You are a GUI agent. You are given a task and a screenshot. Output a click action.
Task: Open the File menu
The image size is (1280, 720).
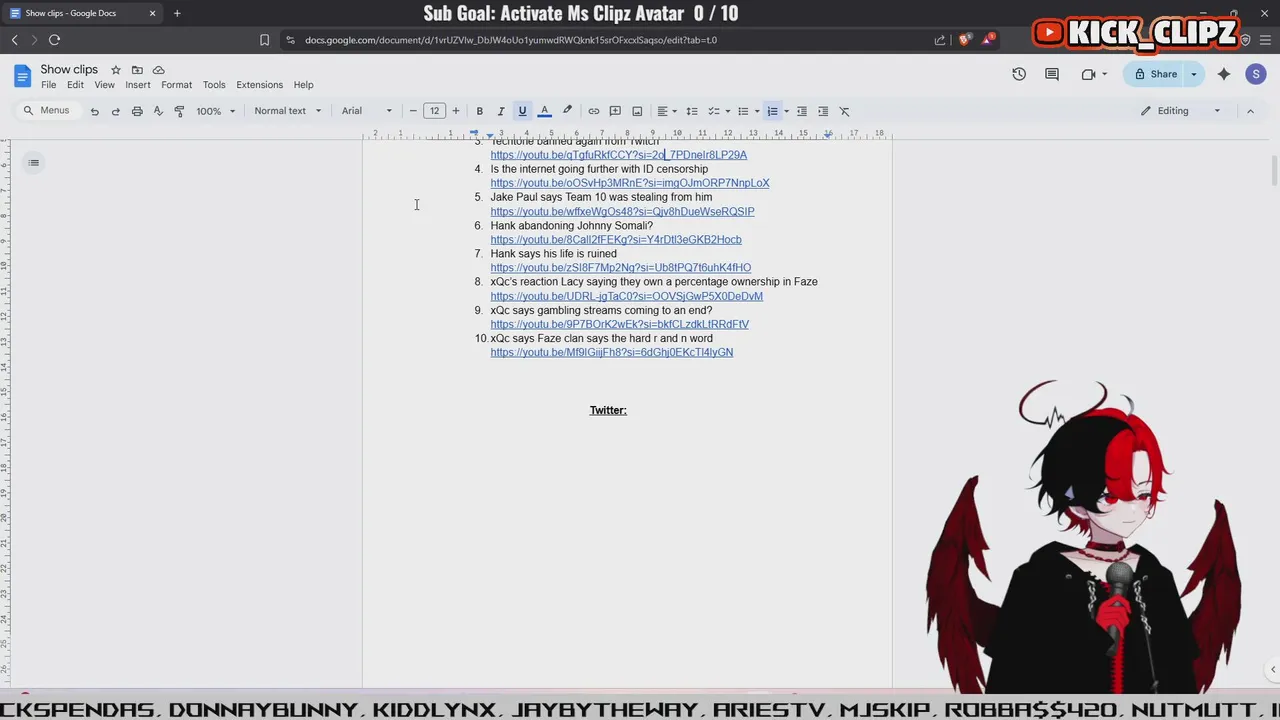tap(48, 85)
